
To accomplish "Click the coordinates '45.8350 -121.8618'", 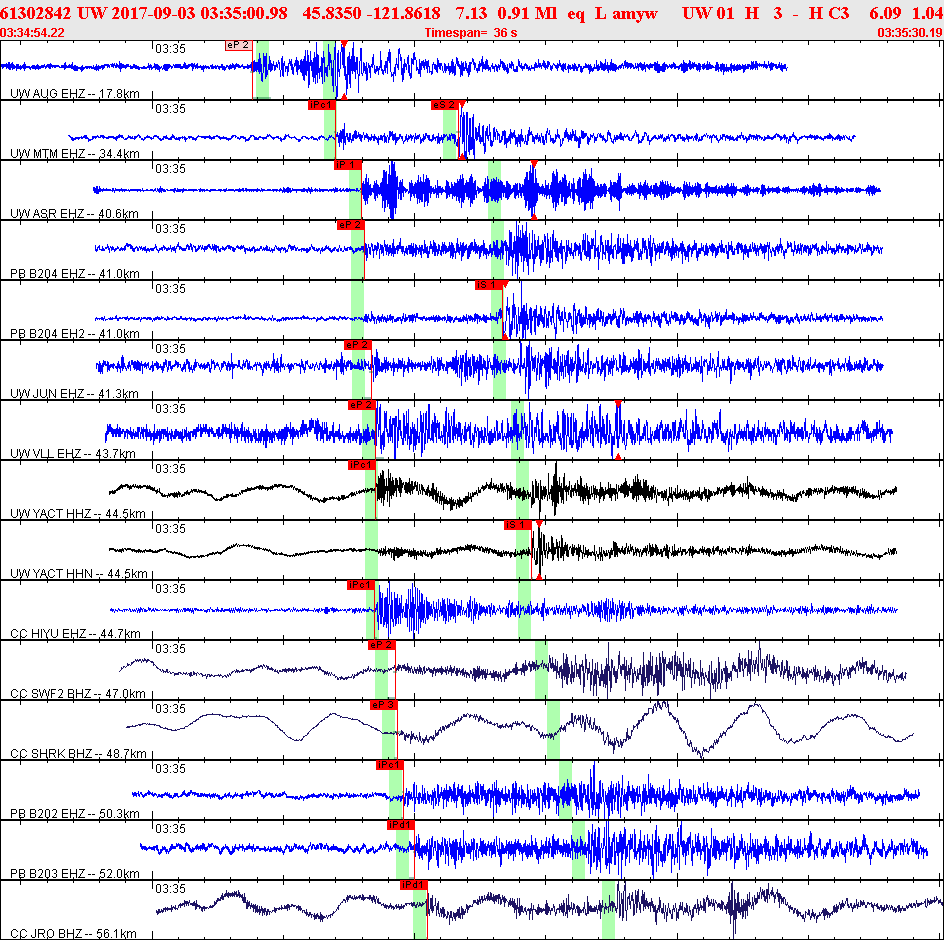I will [371, 13].
